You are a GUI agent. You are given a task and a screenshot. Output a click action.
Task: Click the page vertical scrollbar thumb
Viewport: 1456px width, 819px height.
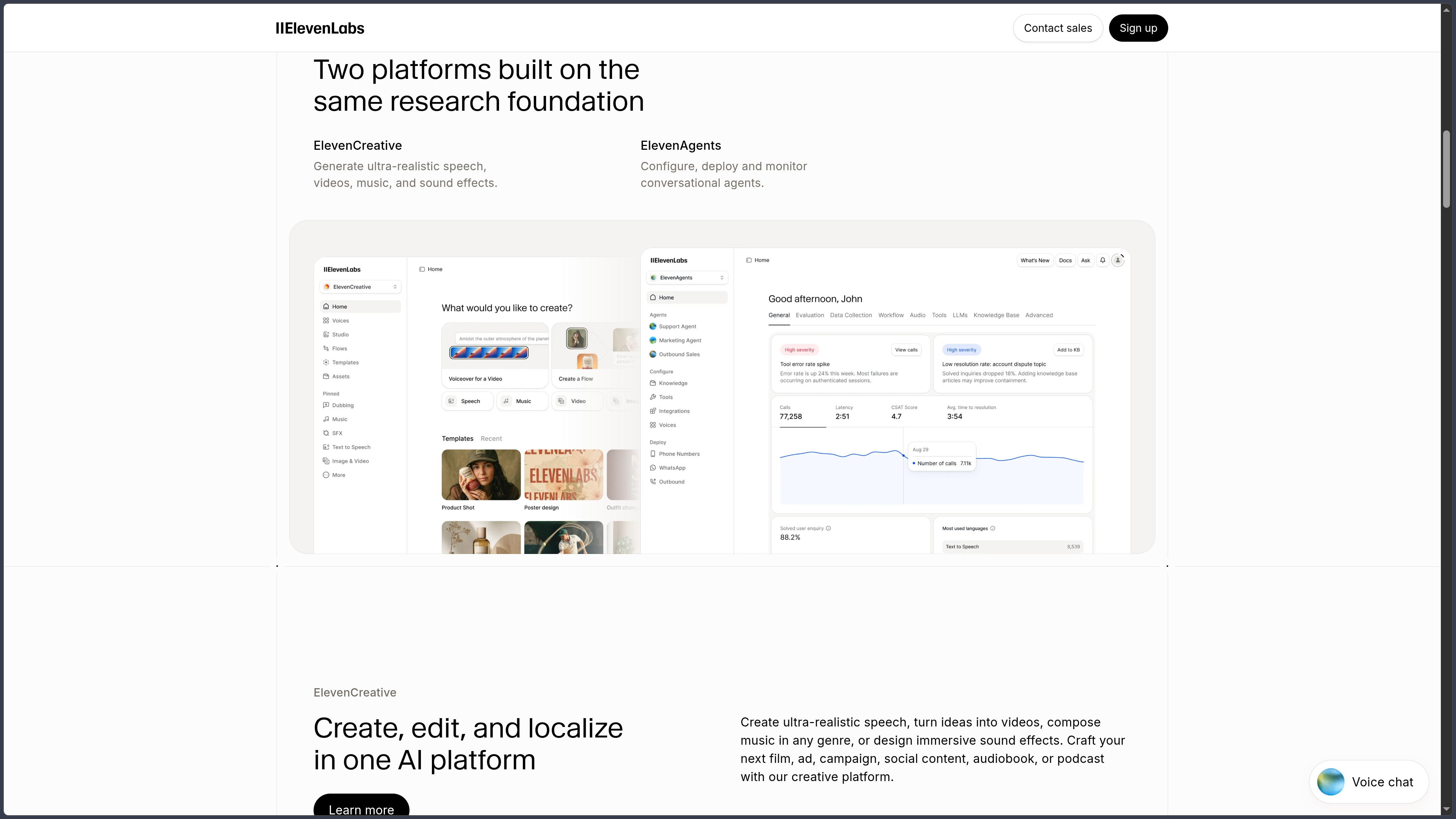[x=1447, y=169]
